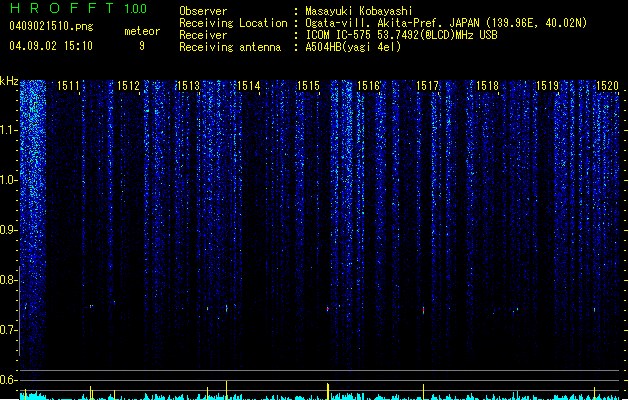Click the Observer field label

(x=203, y=11)
